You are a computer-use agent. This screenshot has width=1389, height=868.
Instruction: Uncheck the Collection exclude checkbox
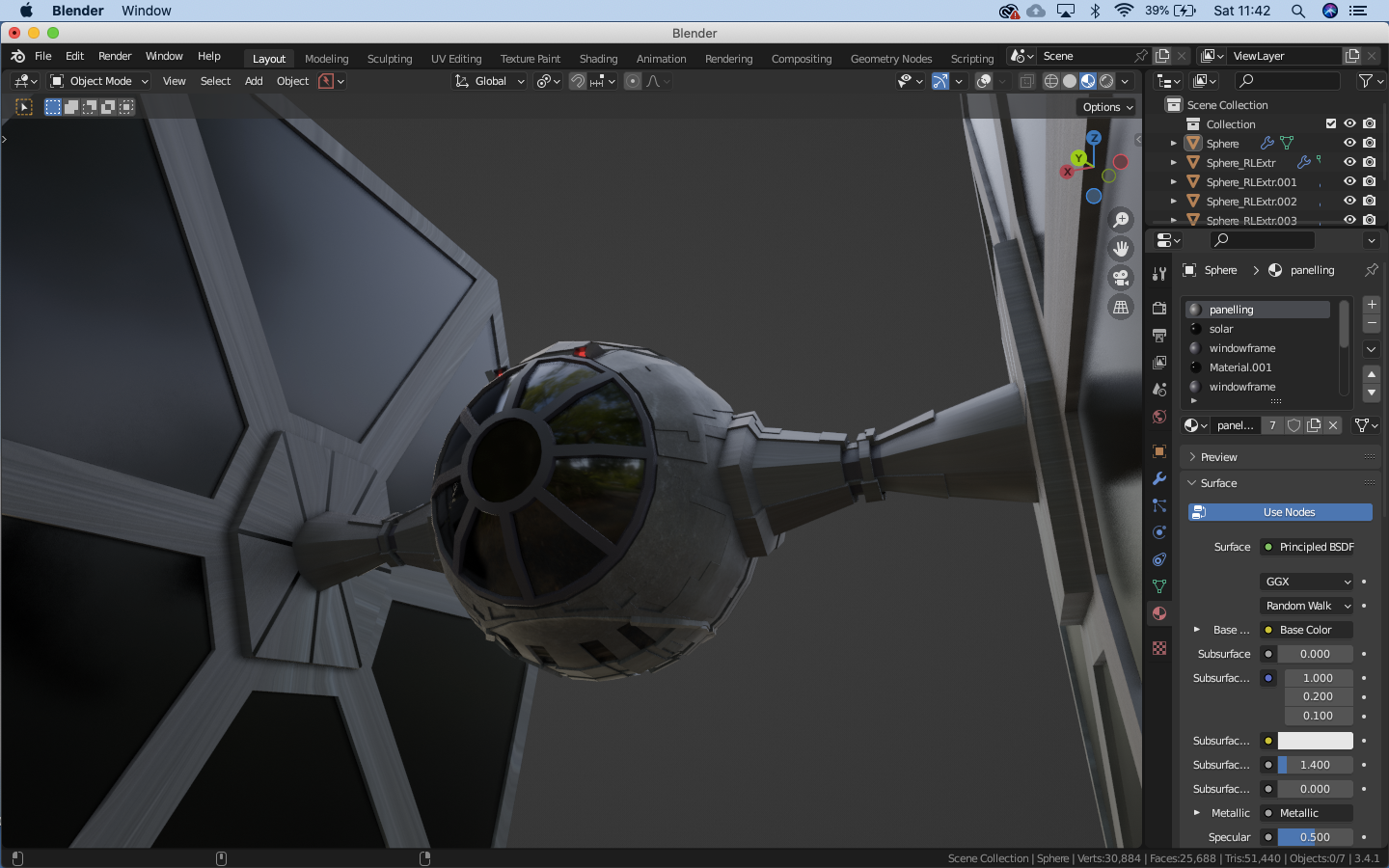[x=1331, y=123]
